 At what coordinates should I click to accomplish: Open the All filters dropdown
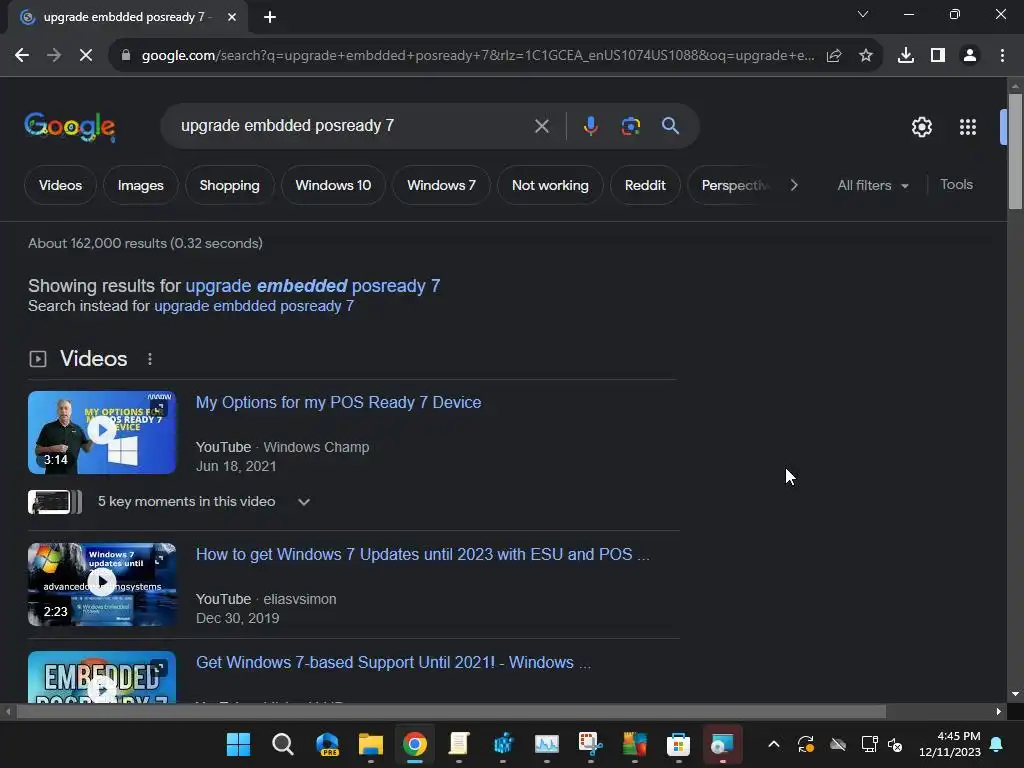coord(873,185)
